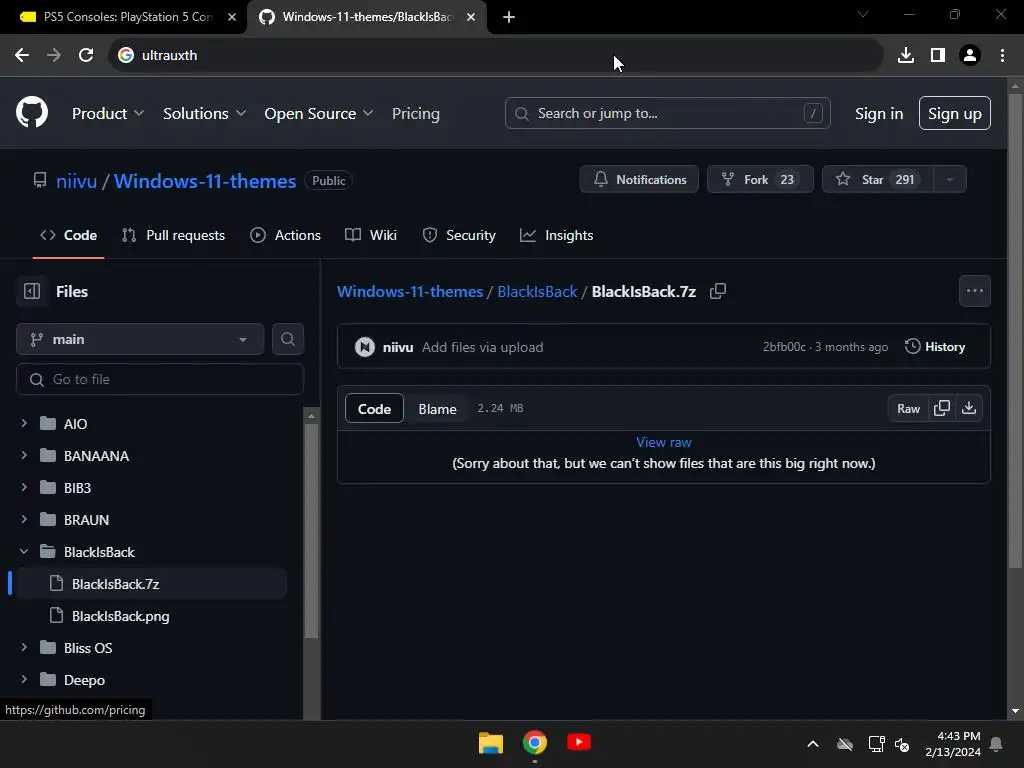This screenshot has width=1024, height=768.
Task: Go back with browser back arrow
Action: [x=22, y=56]
